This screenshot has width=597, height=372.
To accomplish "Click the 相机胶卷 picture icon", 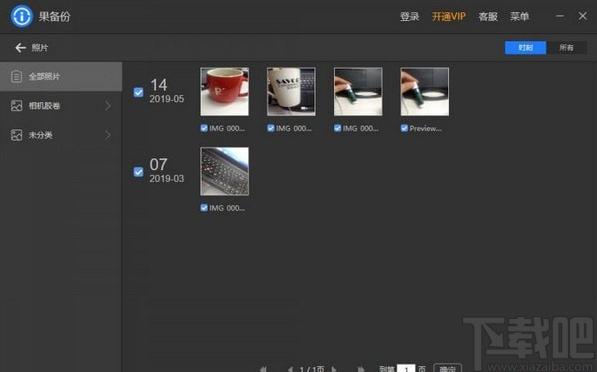I will tap(16, 105).
